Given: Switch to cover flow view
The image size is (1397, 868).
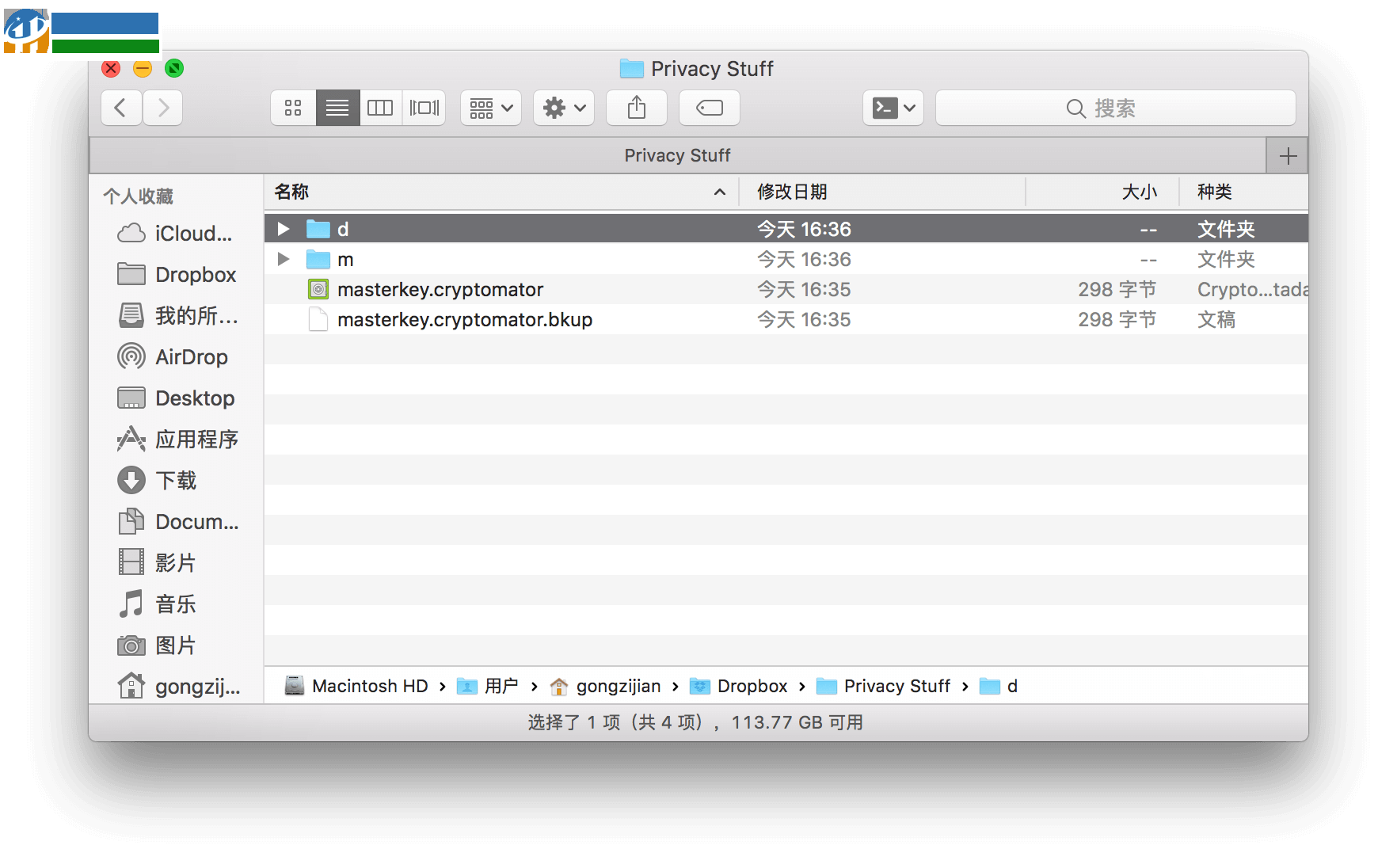Looking at the screenshot, I should click(x=424, y=108).
